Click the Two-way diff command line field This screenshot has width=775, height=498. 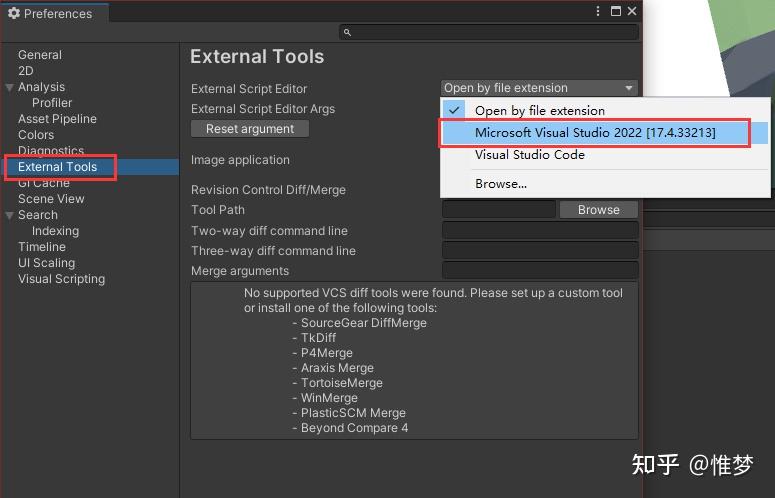tap(540, 231)
